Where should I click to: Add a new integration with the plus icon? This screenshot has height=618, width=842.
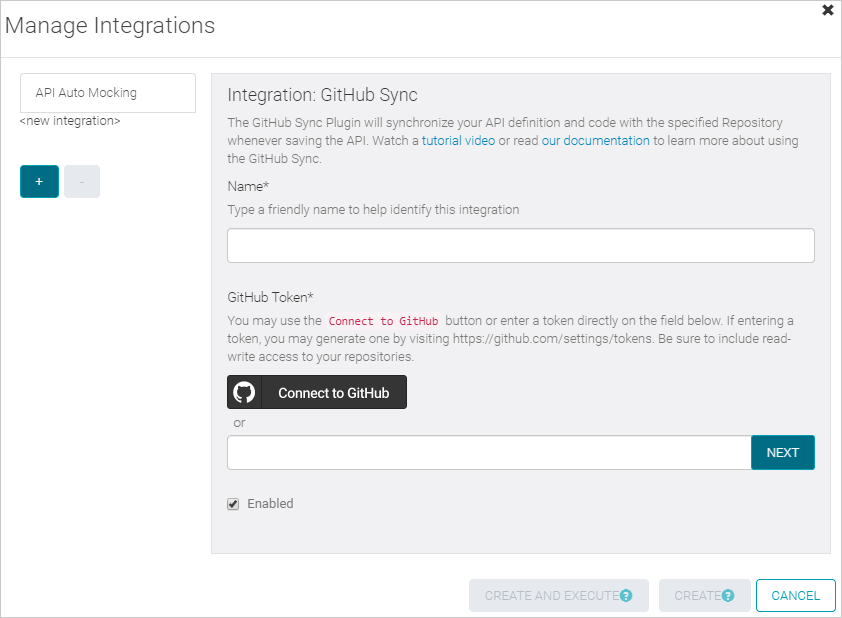coord(38,181)
